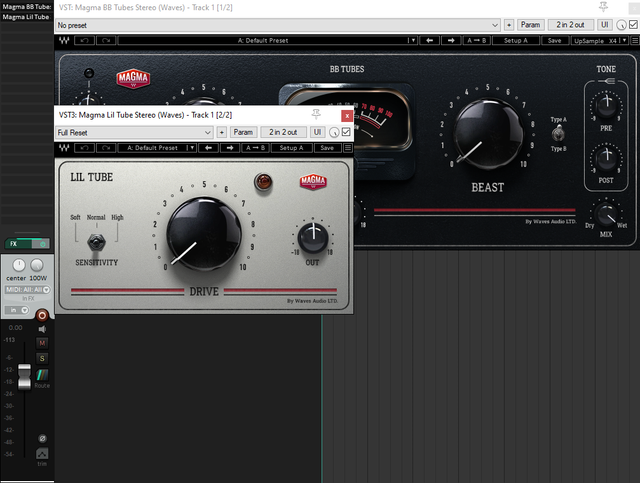Toggle the track phase invert icon
Viewport: 640px width, 483px height.
[42, 438]
